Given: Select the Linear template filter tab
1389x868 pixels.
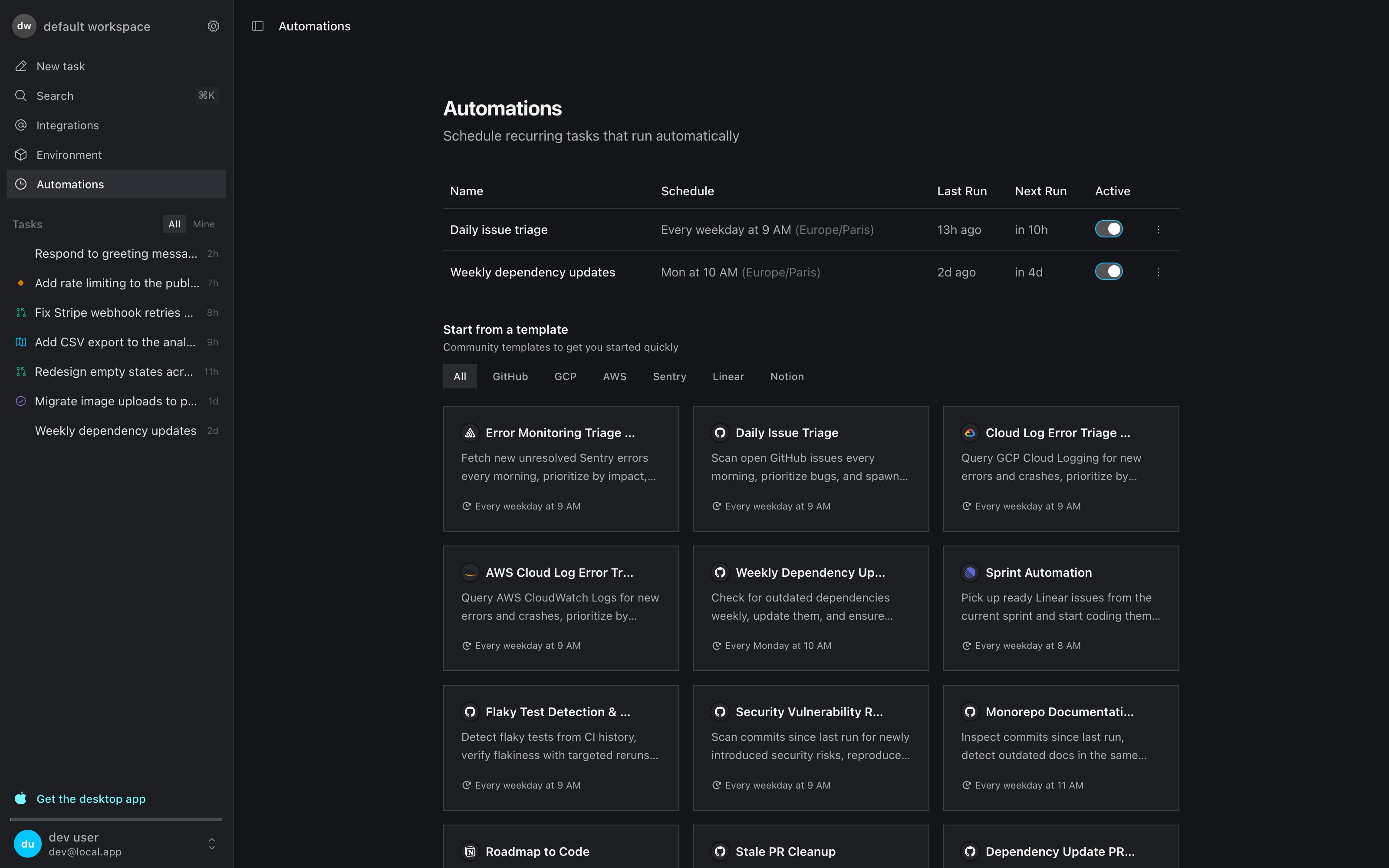Looking at the screenshot, I should tap(728, 377).
